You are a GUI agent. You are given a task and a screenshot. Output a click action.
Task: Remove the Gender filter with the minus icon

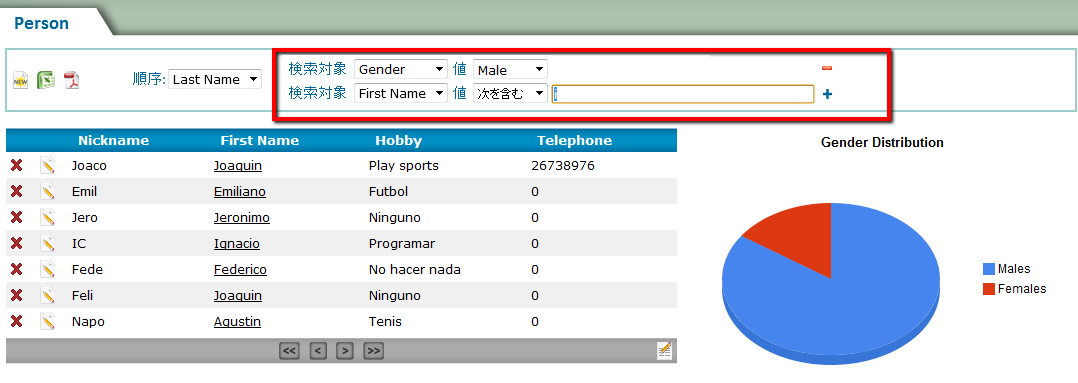coord(827,68)
